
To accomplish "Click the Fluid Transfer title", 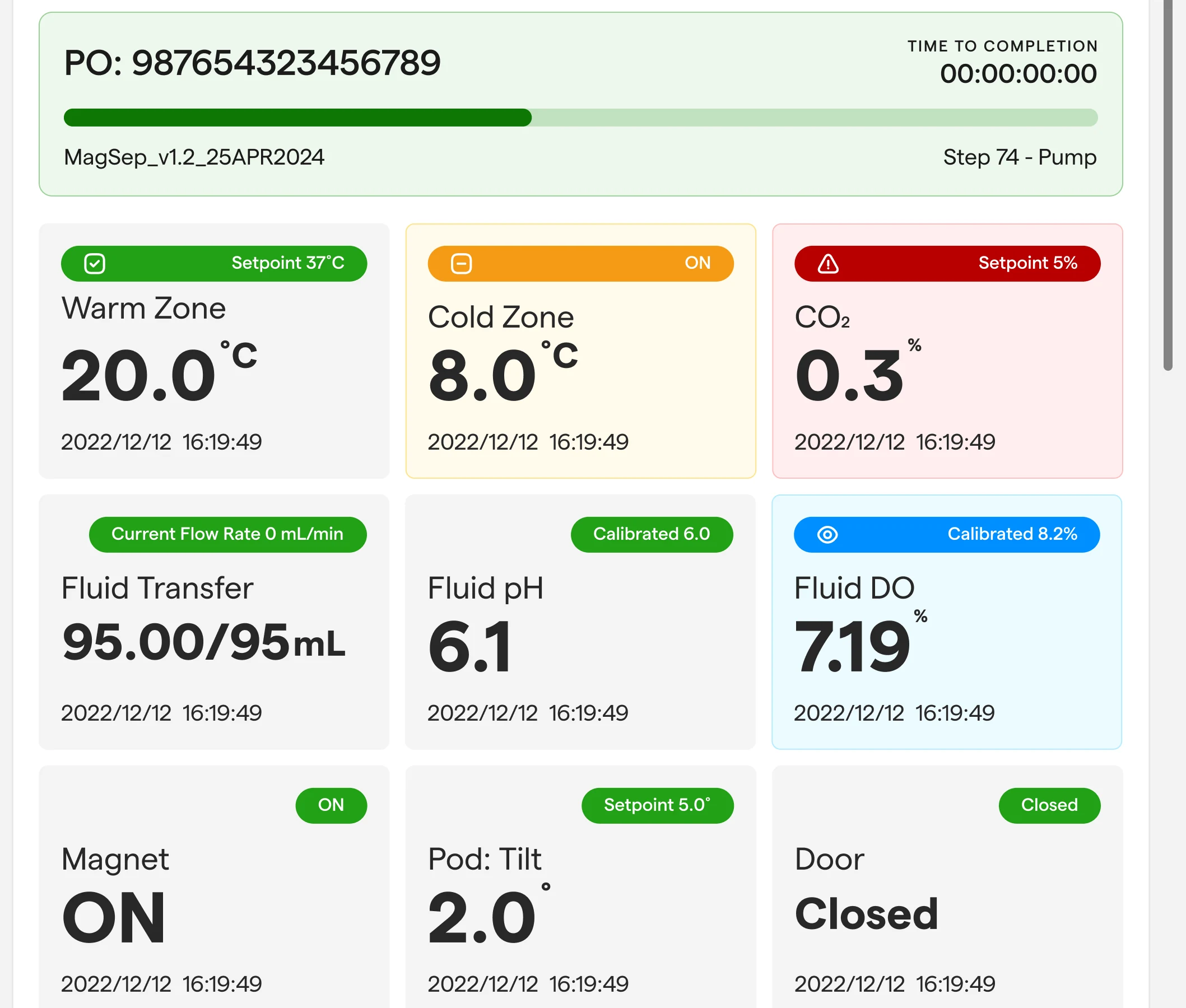I will (157, 588).
